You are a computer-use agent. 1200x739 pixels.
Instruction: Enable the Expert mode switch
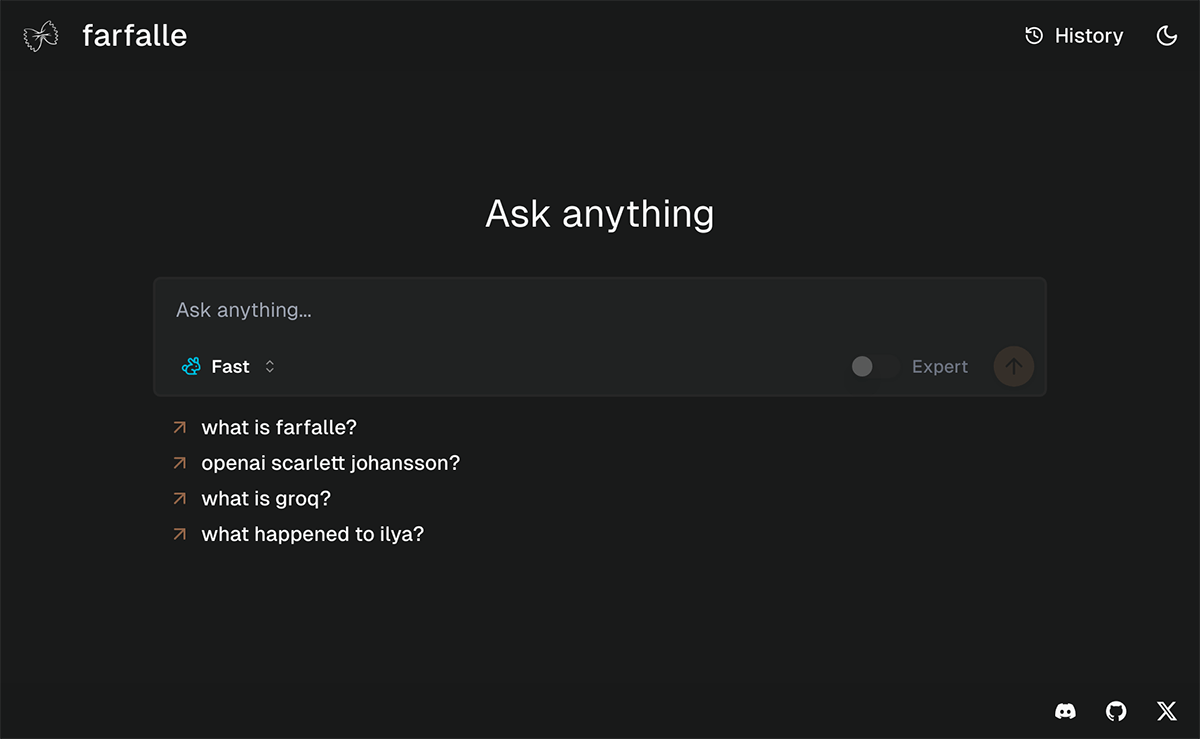point(874,367)
